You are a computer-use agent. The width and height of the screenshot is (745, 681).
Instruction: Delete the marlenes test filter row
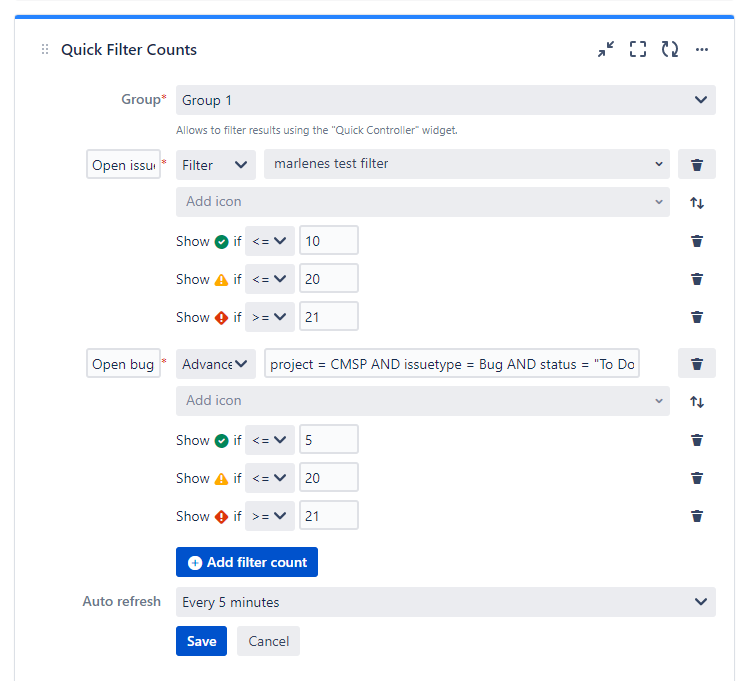tap(697, 165)
